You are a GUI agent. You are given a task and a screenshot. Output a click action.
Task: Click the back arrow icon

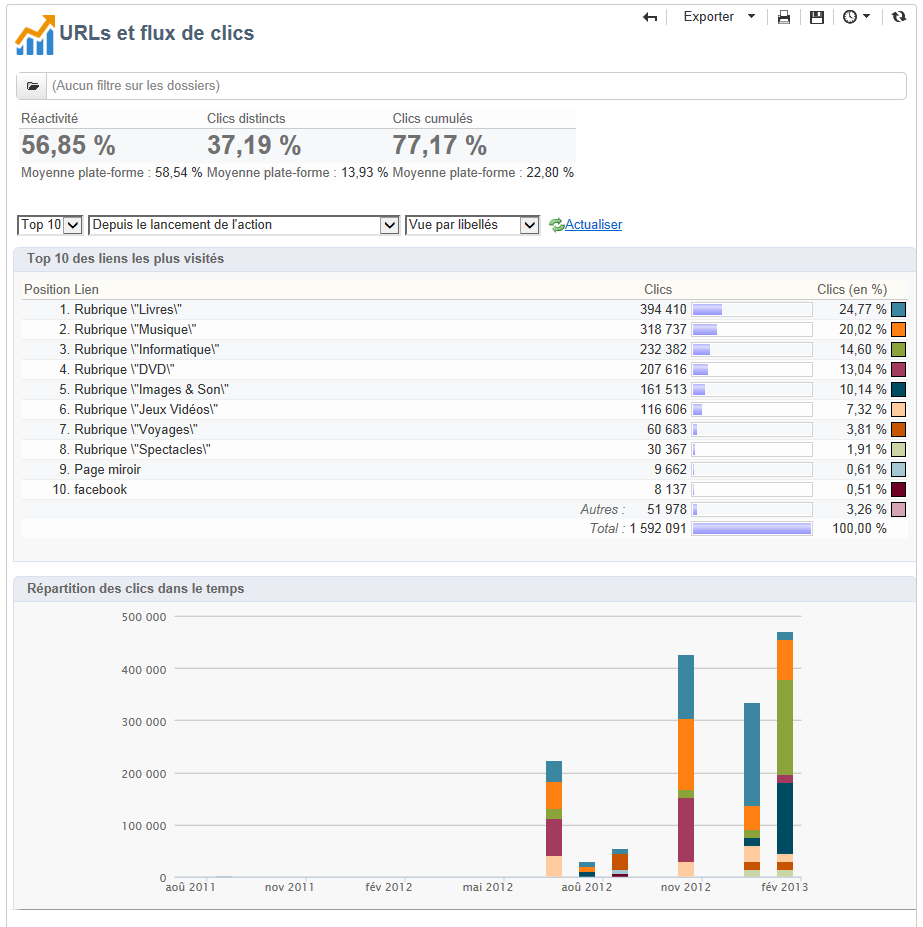coord(650,17)
